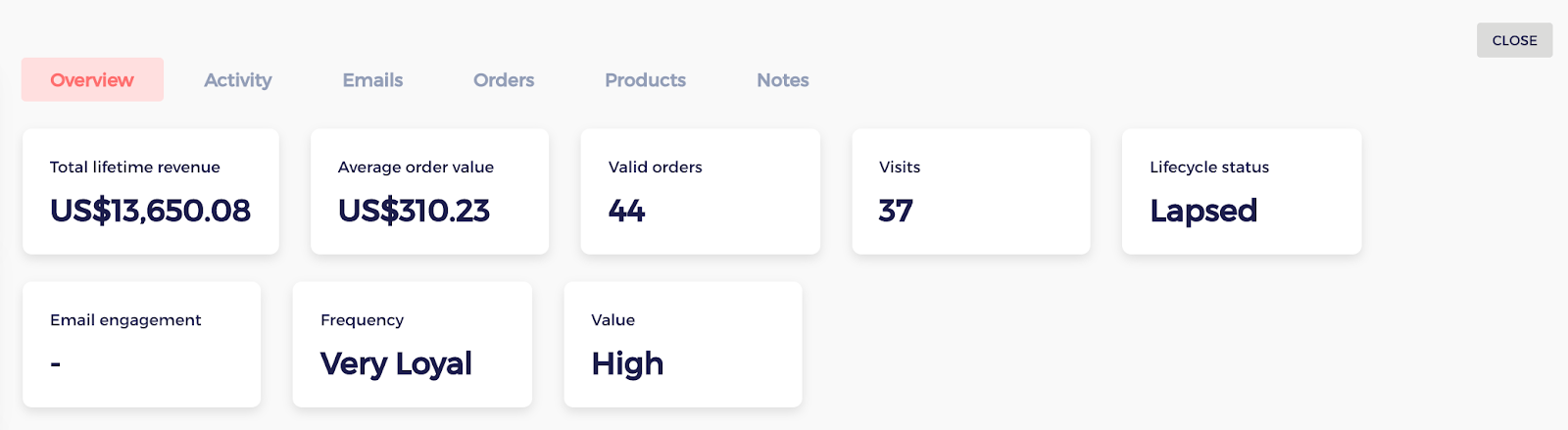This screenshot has height=430, width=1568.
Task: Open the Activity tab
Action: pos(237,80)
